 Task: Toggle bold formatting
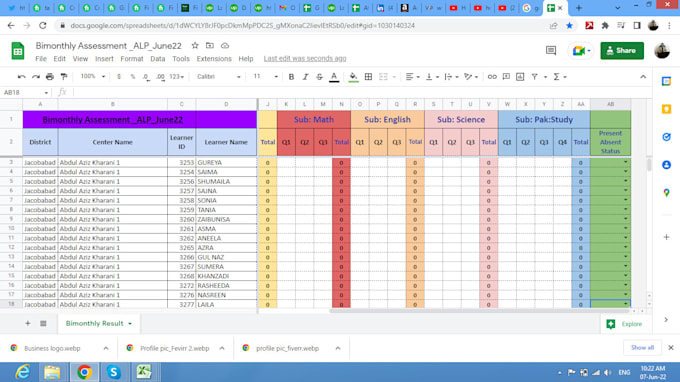tap(291, 77)
